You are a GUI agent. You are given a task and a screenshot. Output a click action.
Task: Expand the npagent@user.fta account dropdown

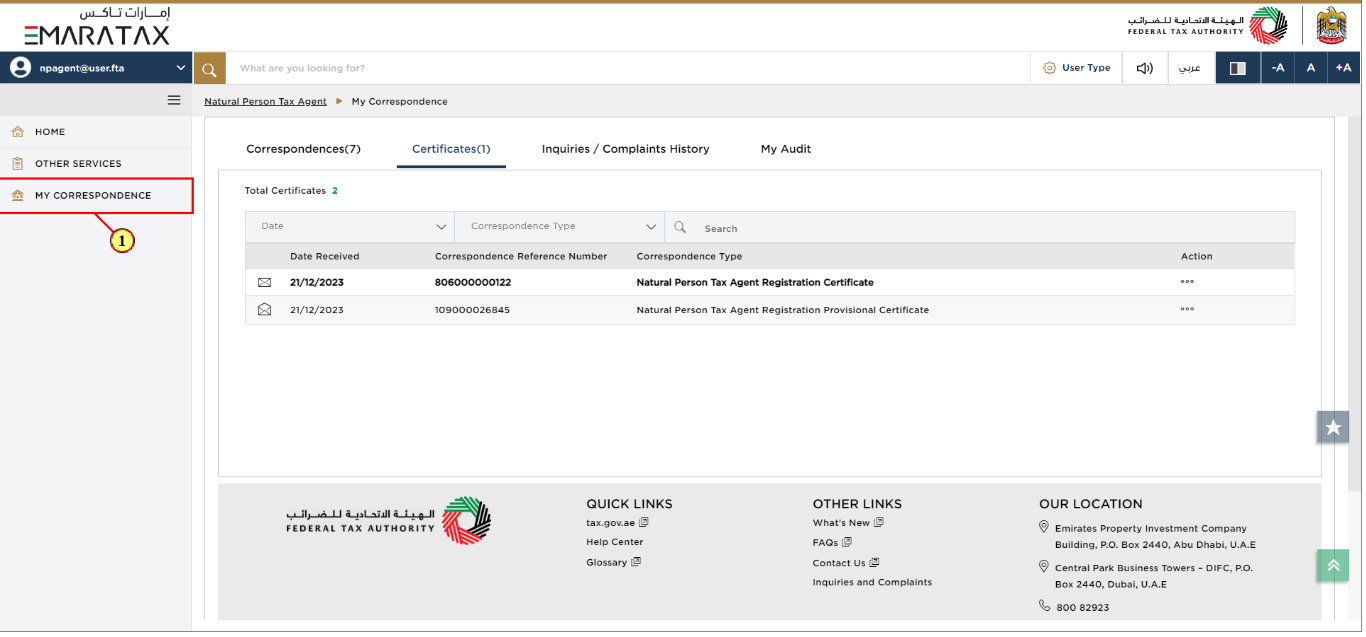coord(181,68)
